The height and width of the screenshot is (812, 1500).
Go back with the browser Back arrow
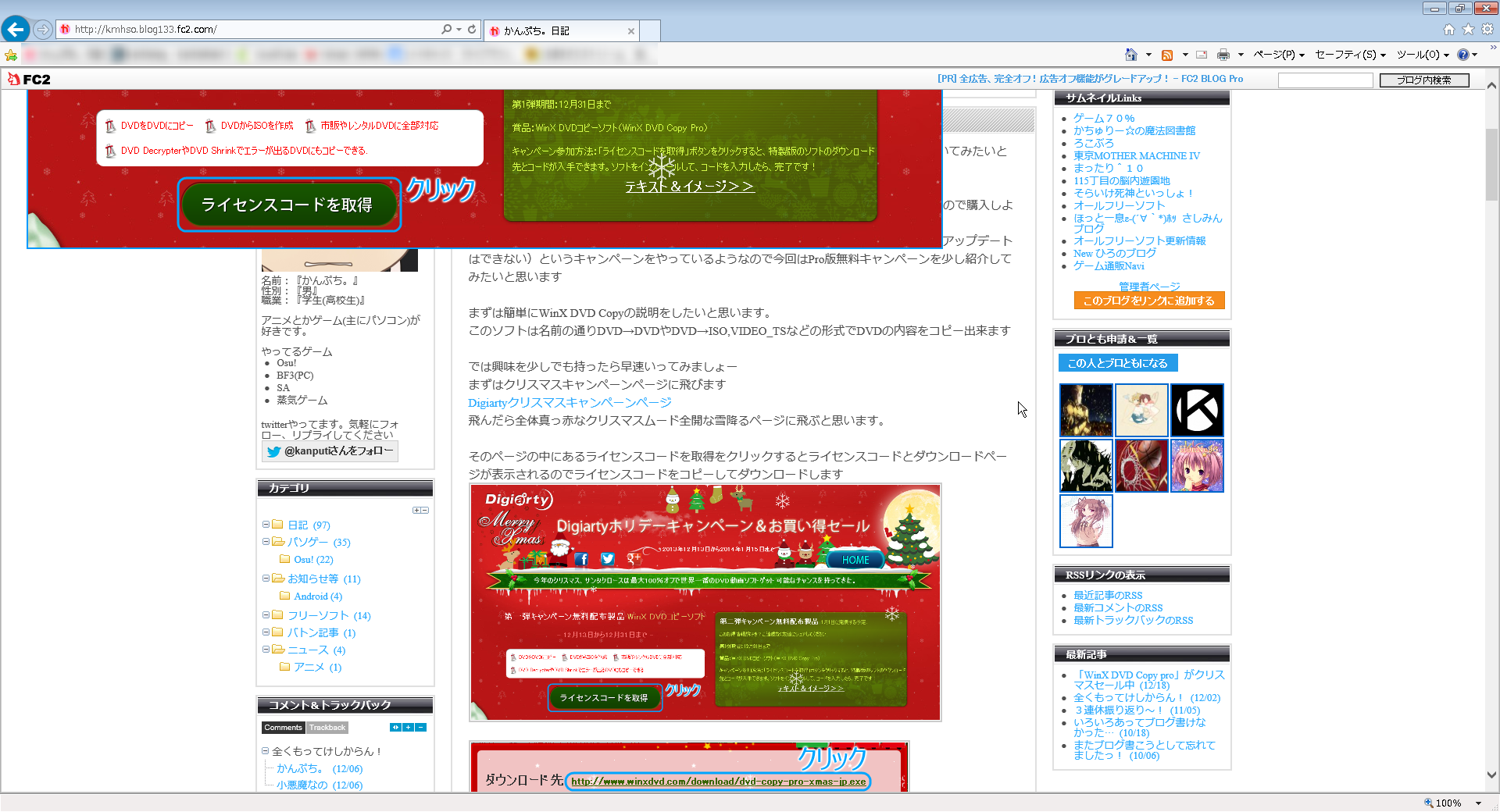16,30
